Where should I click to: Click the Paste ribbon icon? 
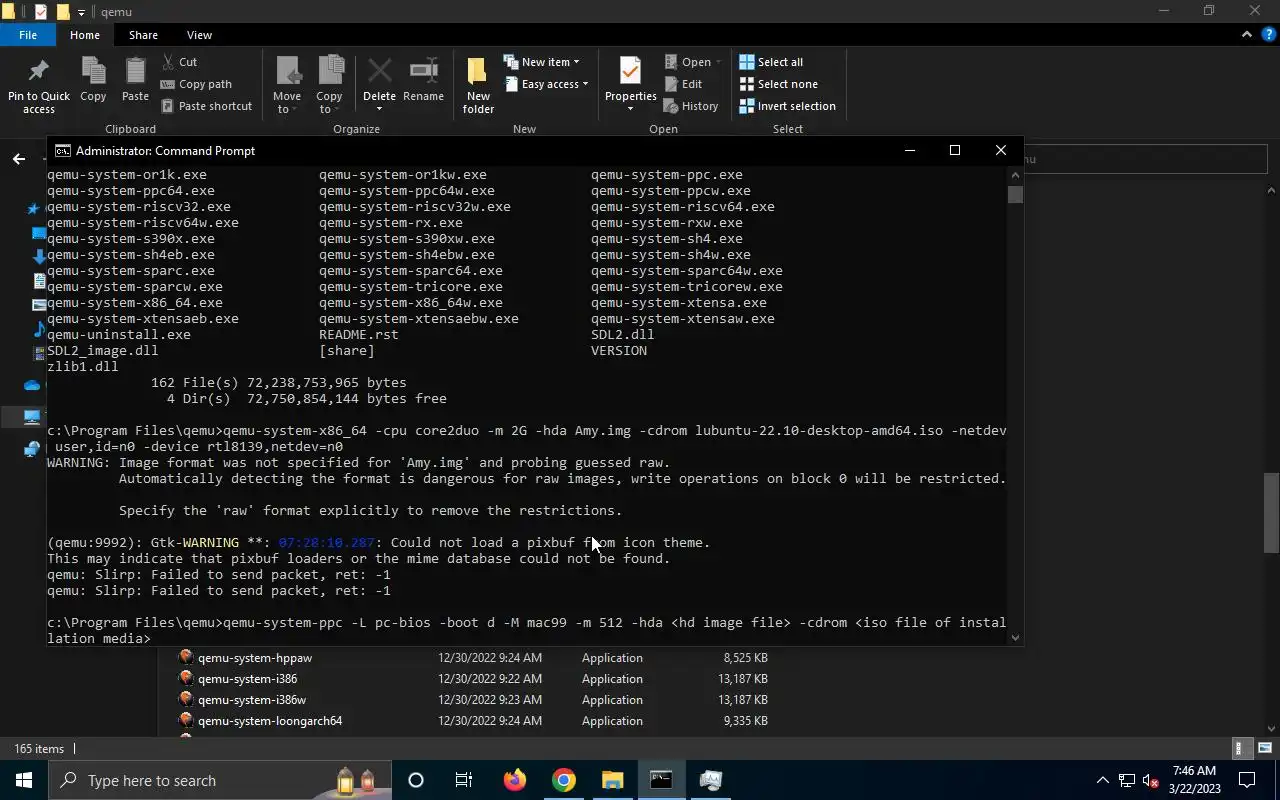tap(135, 80)
